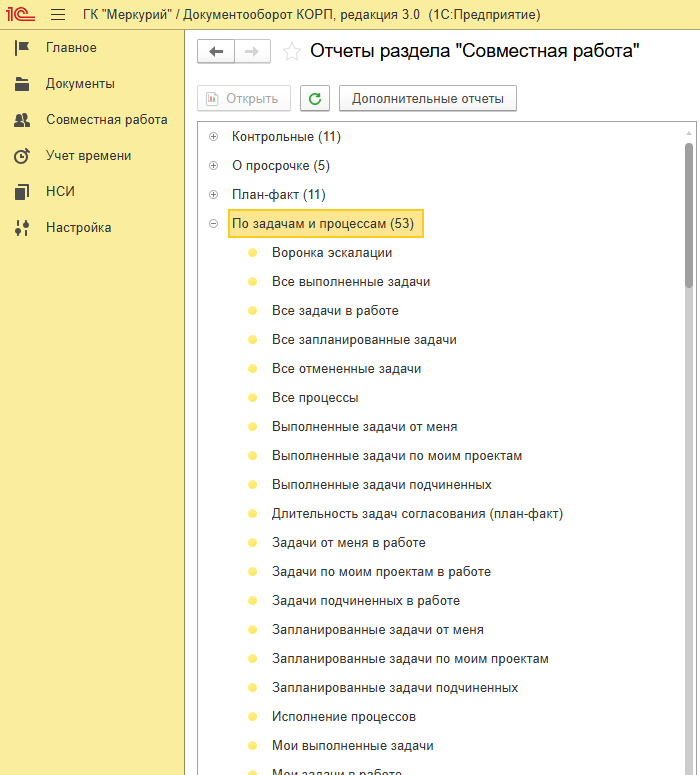700x775 pixels.
Task: Click the Учет времени clock icon
Action: click(22, 156)
